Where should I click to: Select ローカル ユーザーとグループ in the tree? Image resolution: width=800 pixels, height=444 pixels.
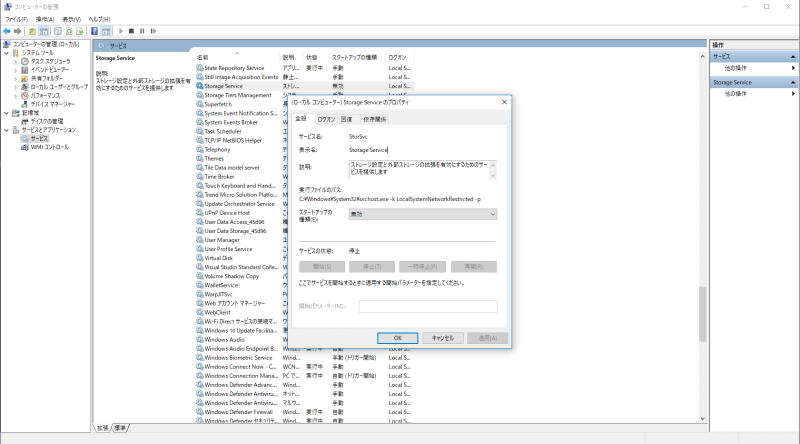click(59, 87)
